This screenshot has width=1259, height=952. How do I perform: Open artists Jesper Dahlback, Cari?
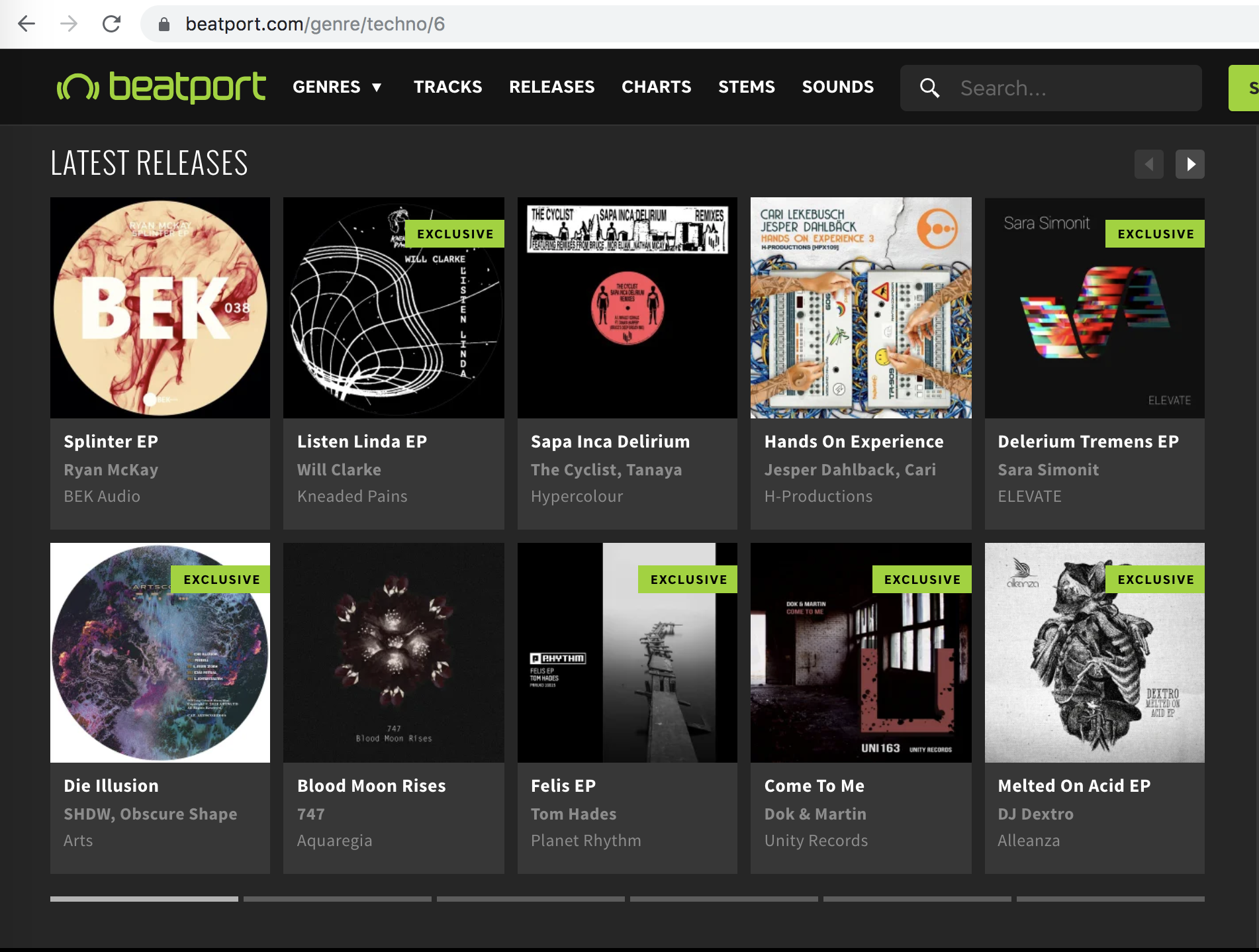(x=850, y=470)
